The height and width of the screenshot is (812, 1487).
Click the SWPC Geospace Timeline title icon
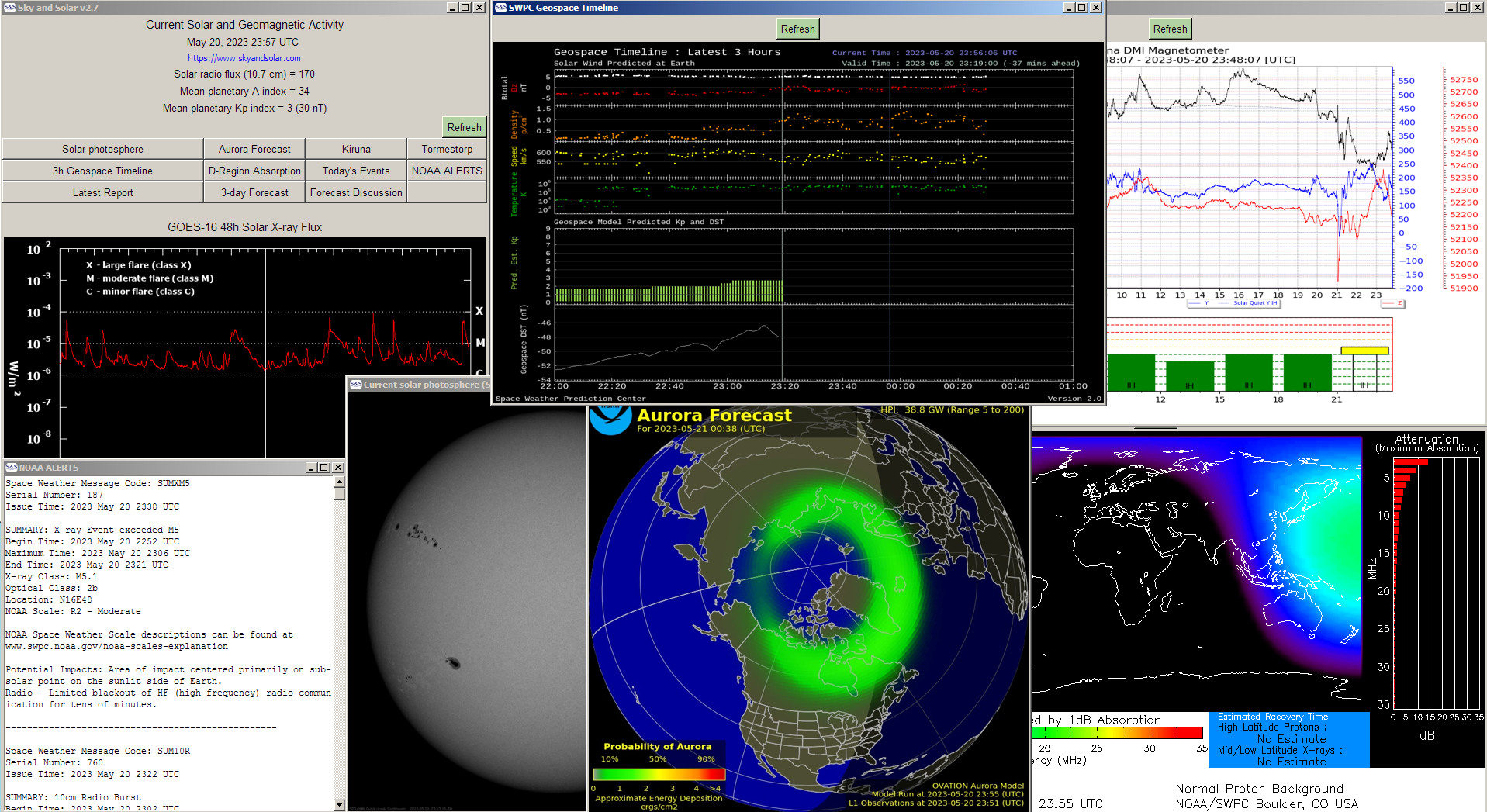tap(501, 7)
